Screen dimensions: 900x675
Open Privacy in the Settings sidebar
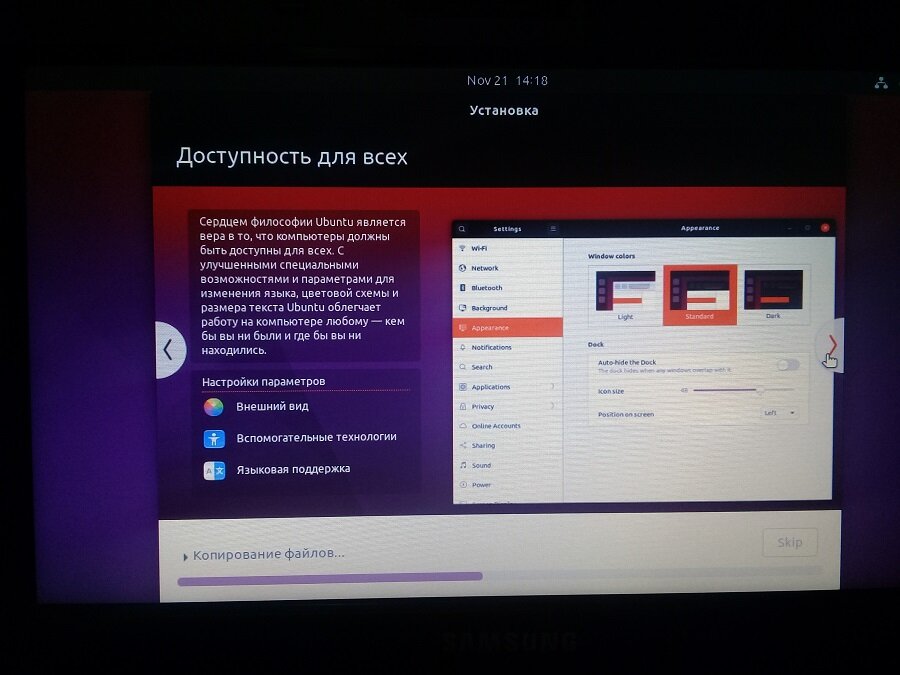click(507, 406)
